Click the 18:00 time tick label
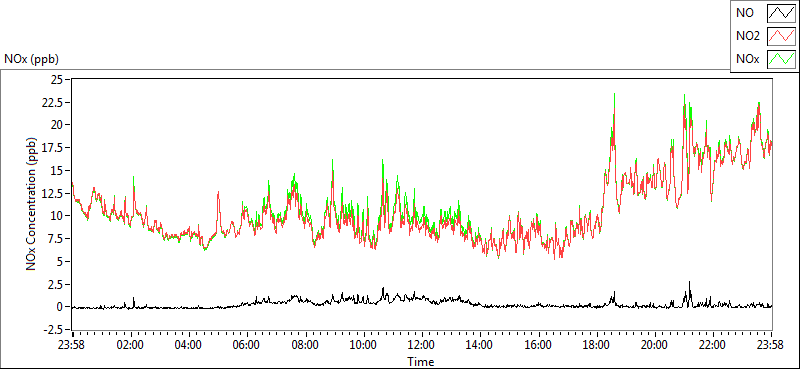 (x=596, y=345)
